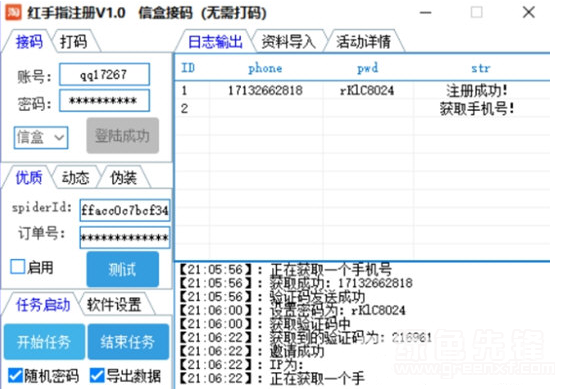The image size is (564, 389).
Task: Click the 订单号 input field
Action: coord(124,238)
